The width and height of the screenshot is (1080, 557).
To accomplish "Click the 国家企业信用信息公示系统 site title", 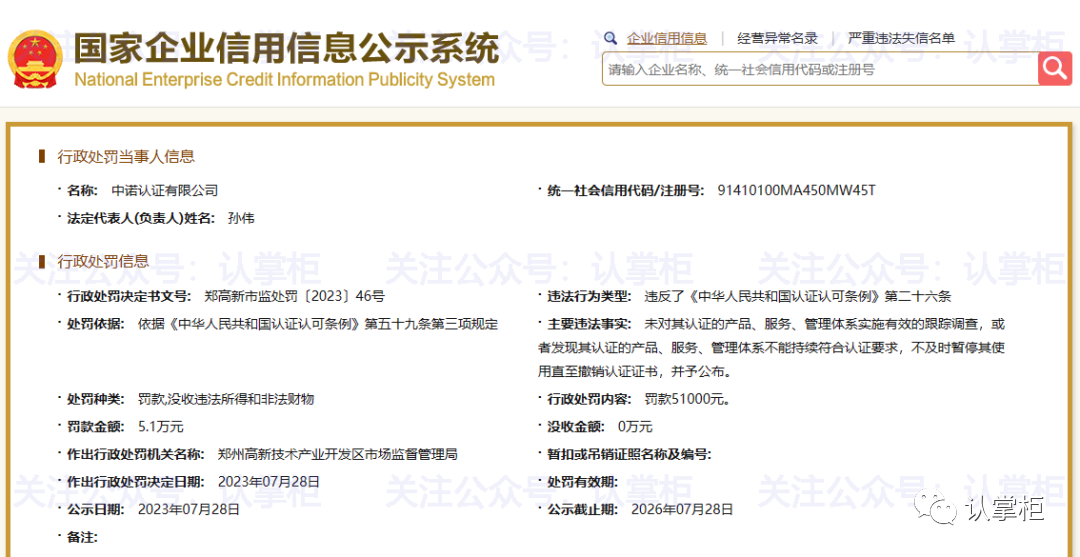I will click(285, 48).
